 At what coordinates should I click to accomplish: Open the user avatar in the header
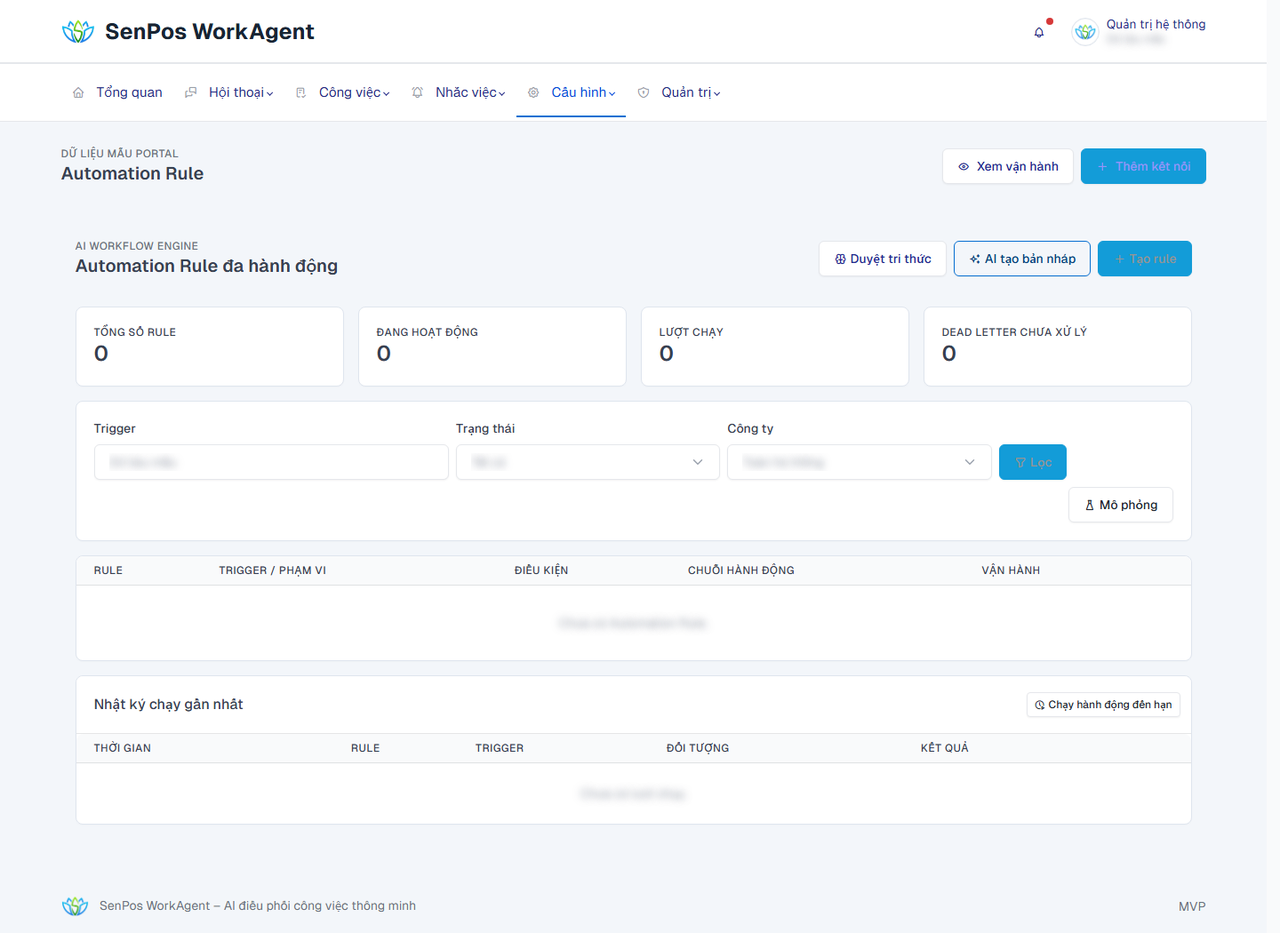(1085, 32)
